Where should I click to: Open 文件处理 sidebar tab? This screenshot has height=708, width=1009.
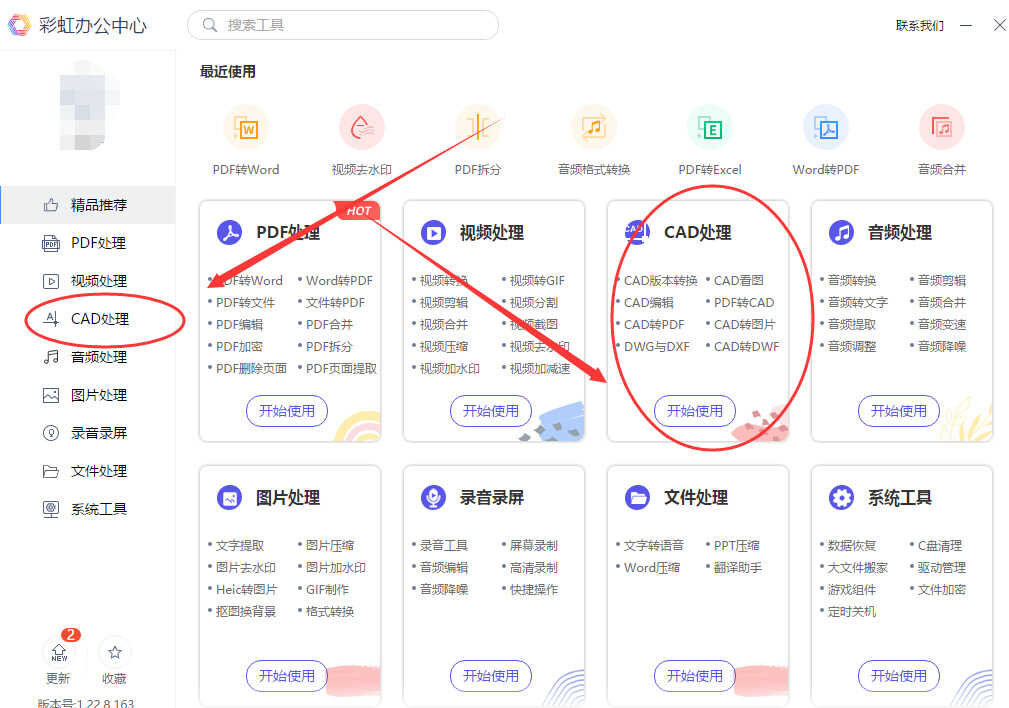(88, 471)
